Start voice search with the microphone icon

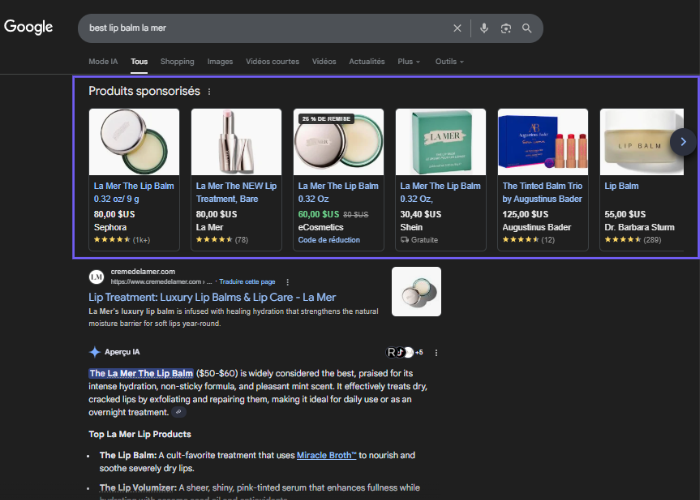pyautogui.click(x=484, y=28)
